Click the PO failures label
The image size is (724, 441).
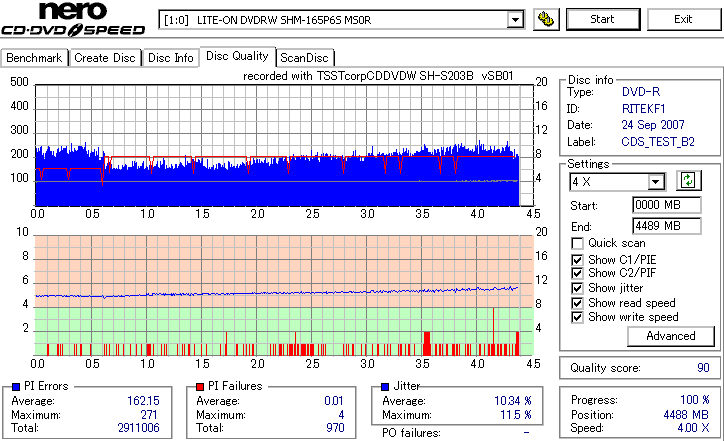click(x=411, y=433)
